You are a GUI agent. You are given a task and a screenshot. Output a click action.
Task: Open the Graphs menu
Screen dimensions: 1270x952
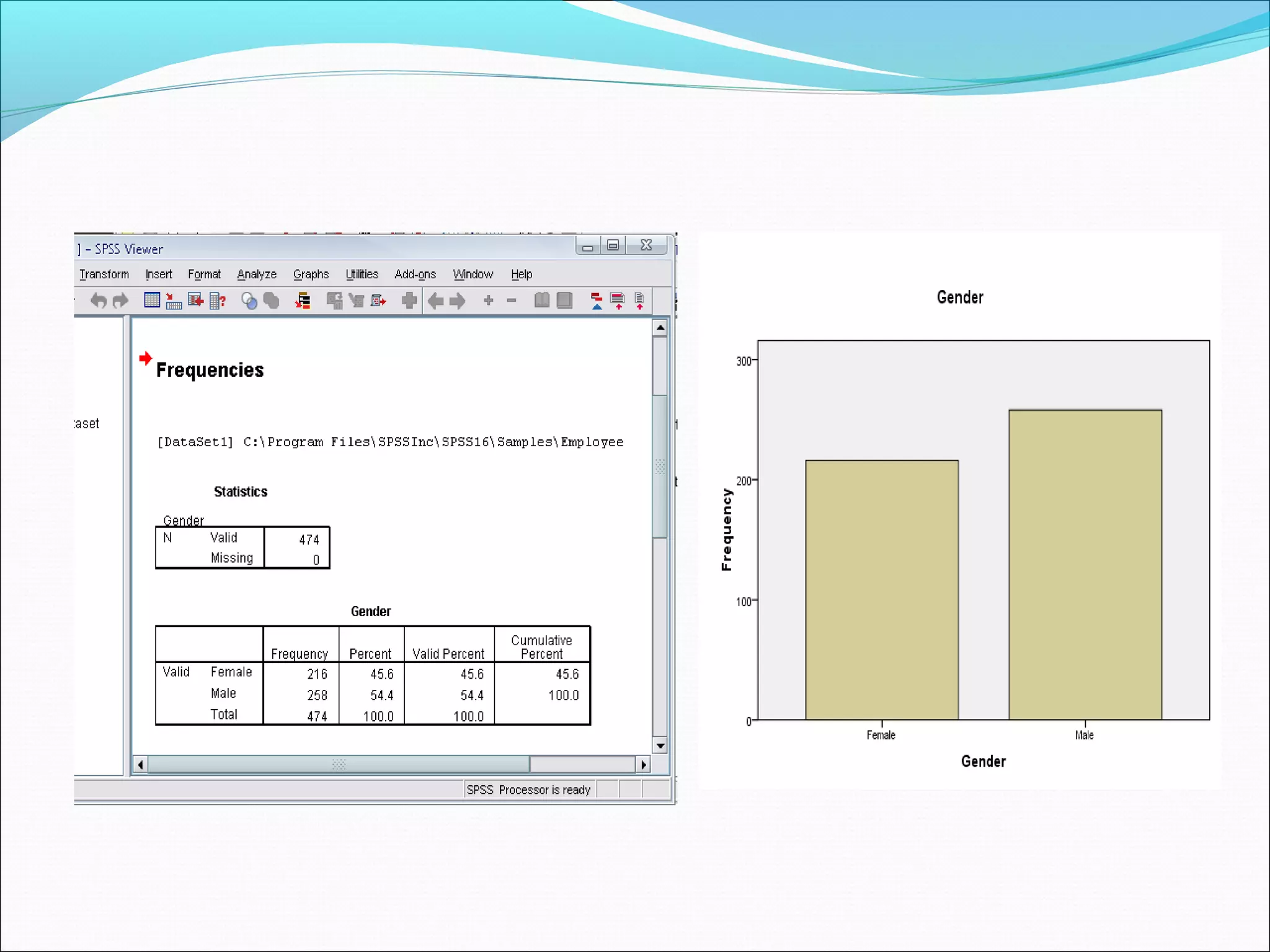[311, 274]
